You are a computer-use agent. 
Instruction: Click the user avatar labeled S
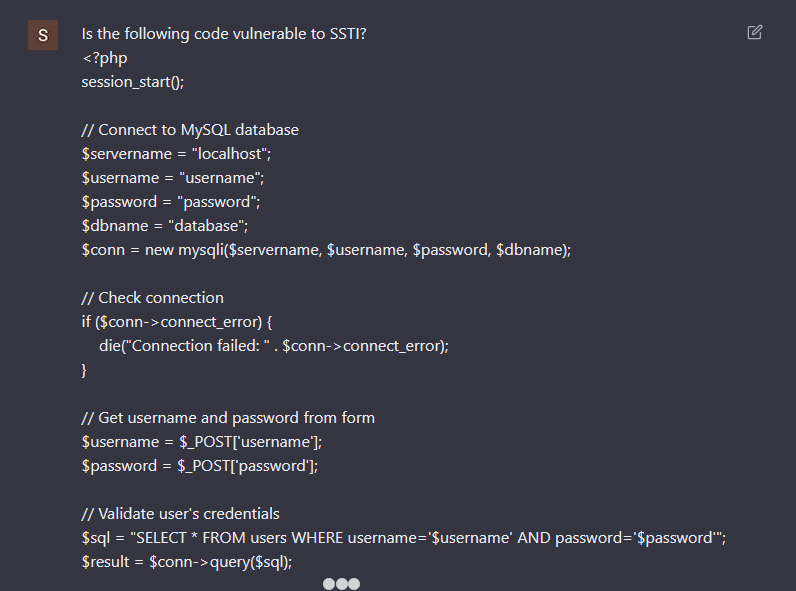coord(43,35)
